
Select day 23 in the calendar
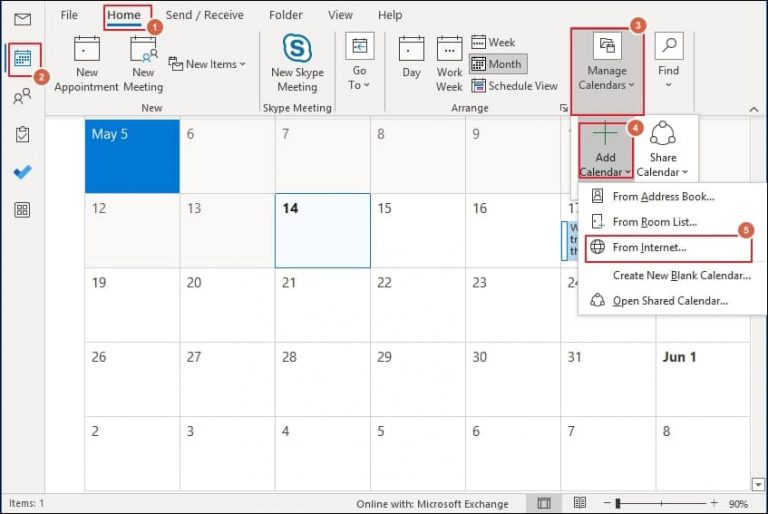[x=513, y=305]
